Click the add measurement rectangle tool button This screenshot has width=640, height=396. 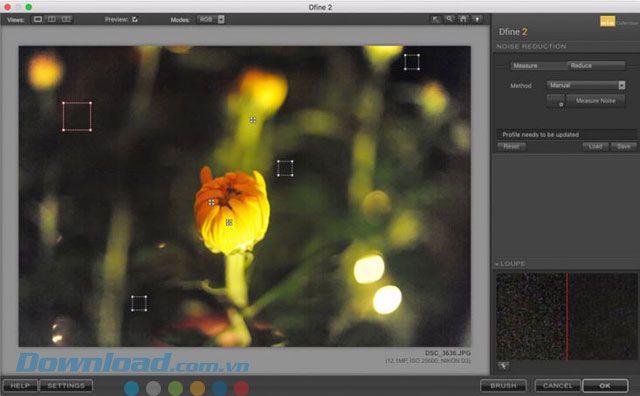point(556,101)
